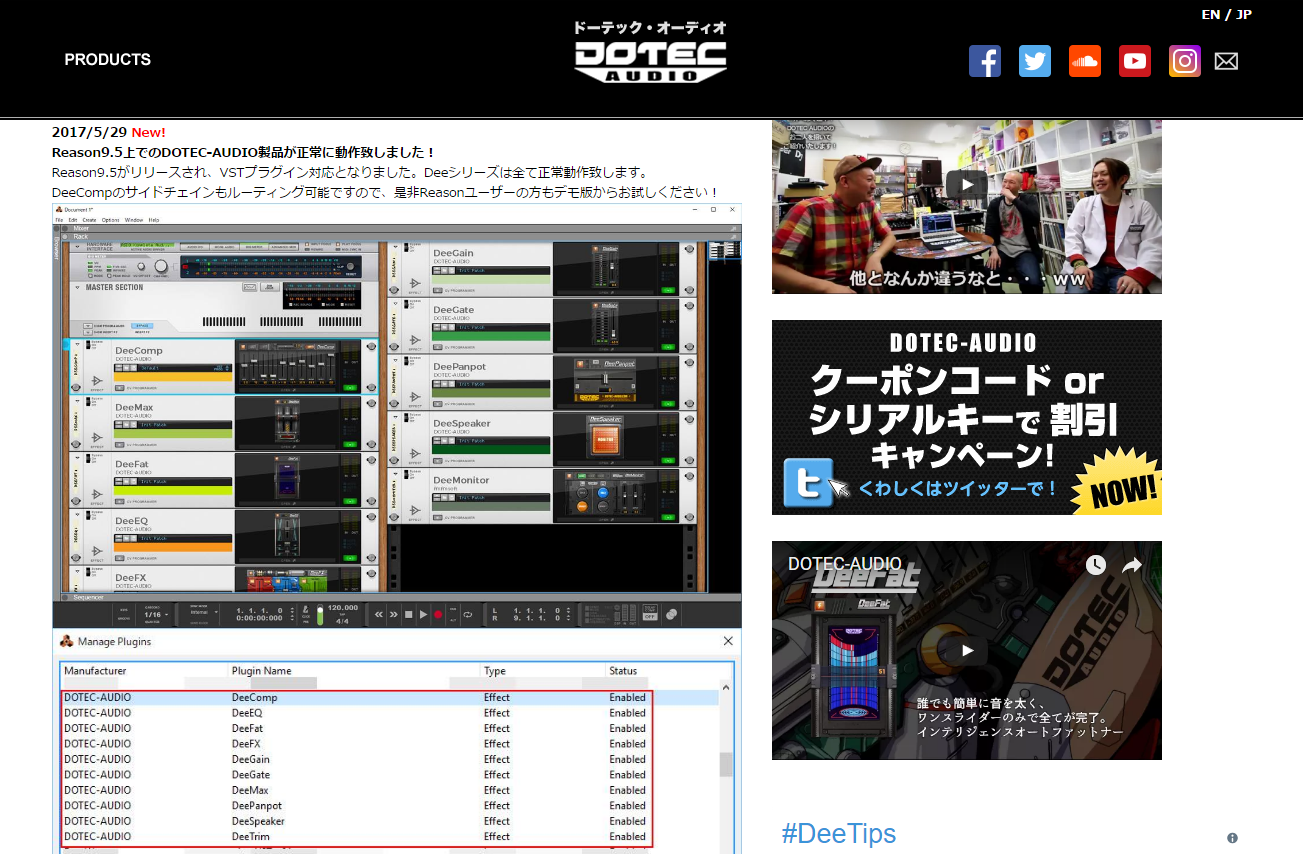This screenshot has width=1303, height=854.
Task: Click the Status column header
Action: [x=623, y=670]
